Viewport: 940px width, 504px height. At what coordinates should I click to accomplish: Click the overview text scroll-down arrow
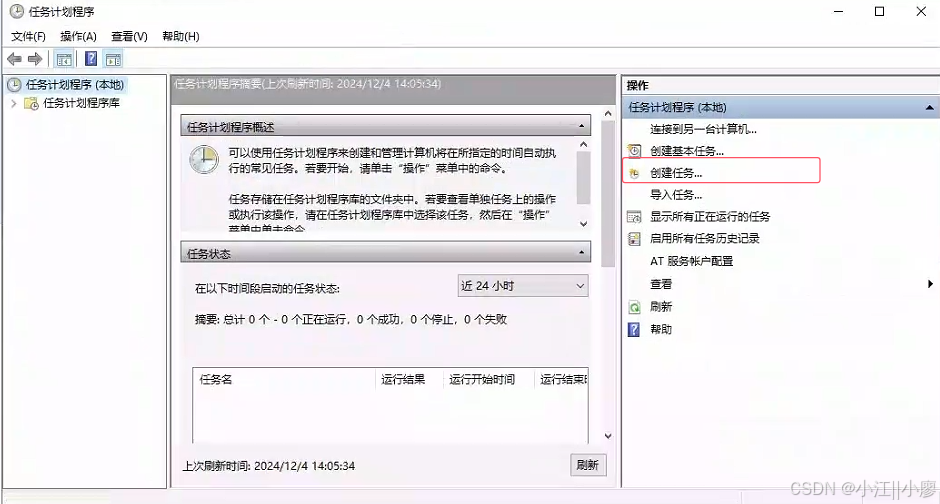(584, 224)
